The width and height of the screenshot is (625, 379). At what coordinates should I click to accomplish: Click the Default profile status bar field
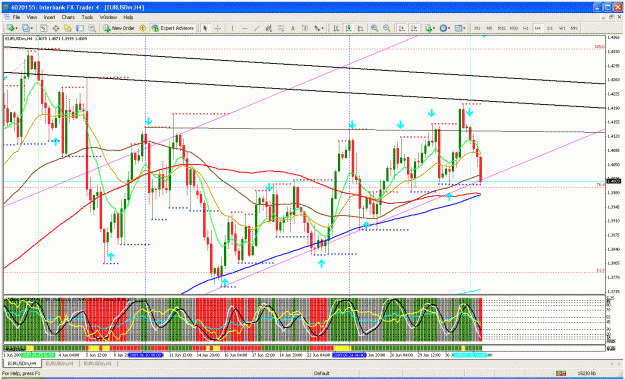[321, 373]
